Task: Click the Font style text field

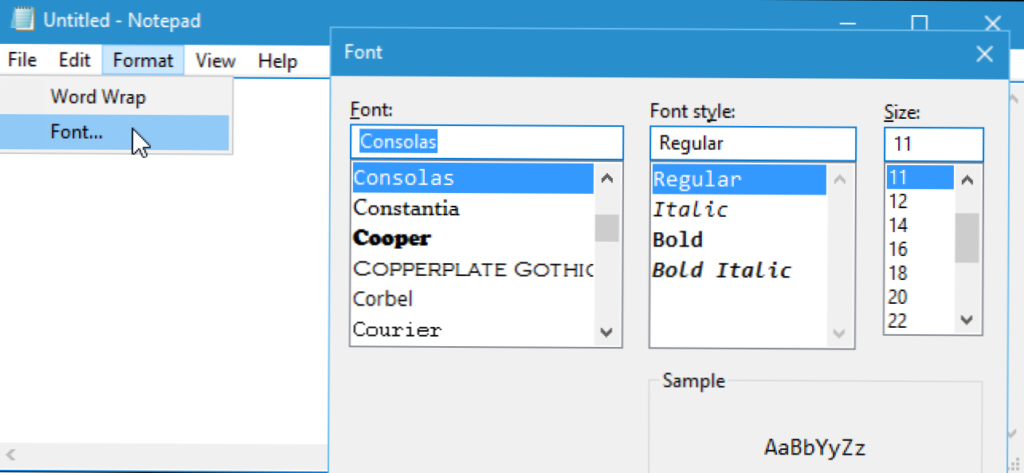Action: point(752,143)
